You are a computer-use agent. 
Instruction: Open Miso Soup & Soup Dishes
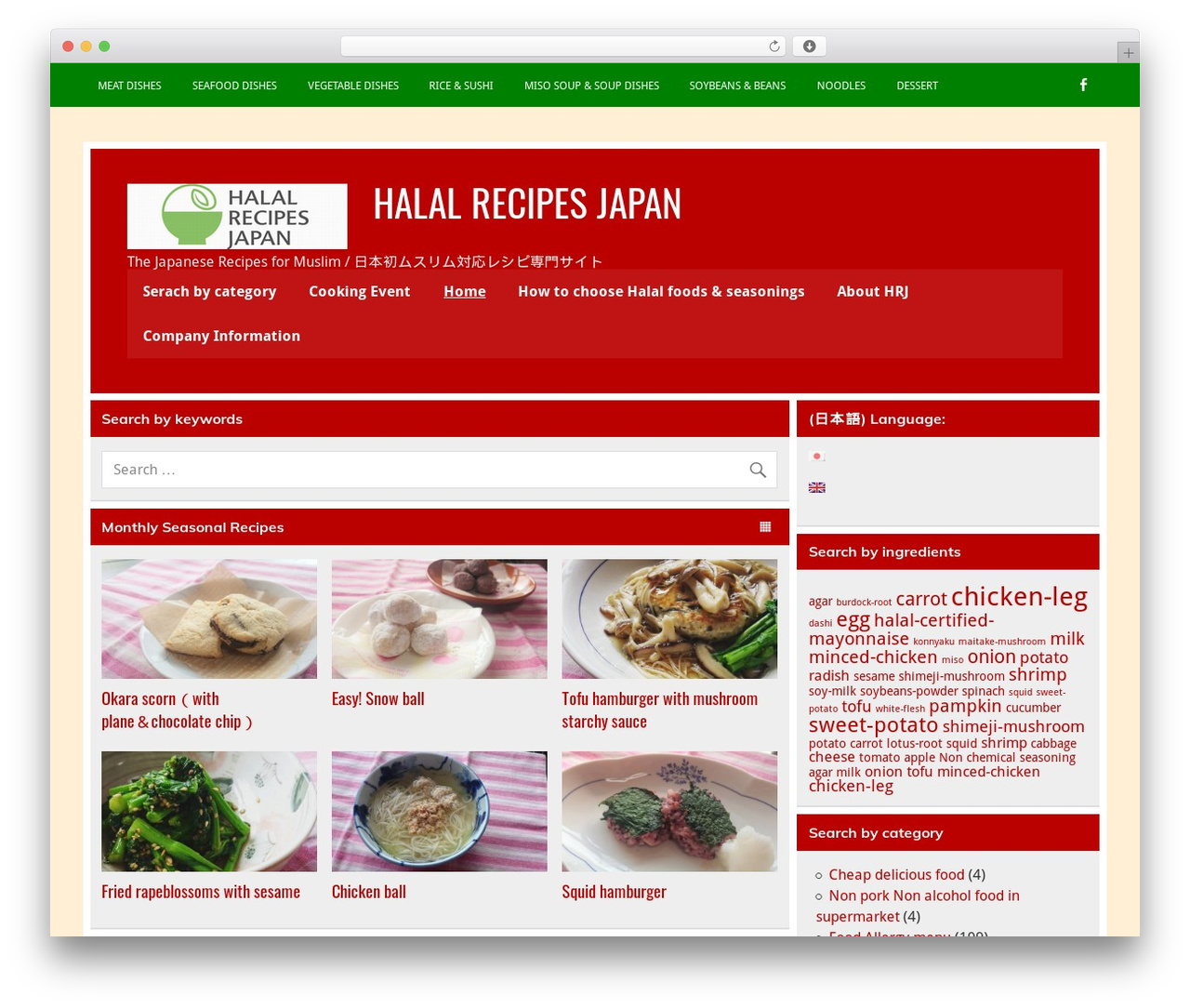[591, 86]
